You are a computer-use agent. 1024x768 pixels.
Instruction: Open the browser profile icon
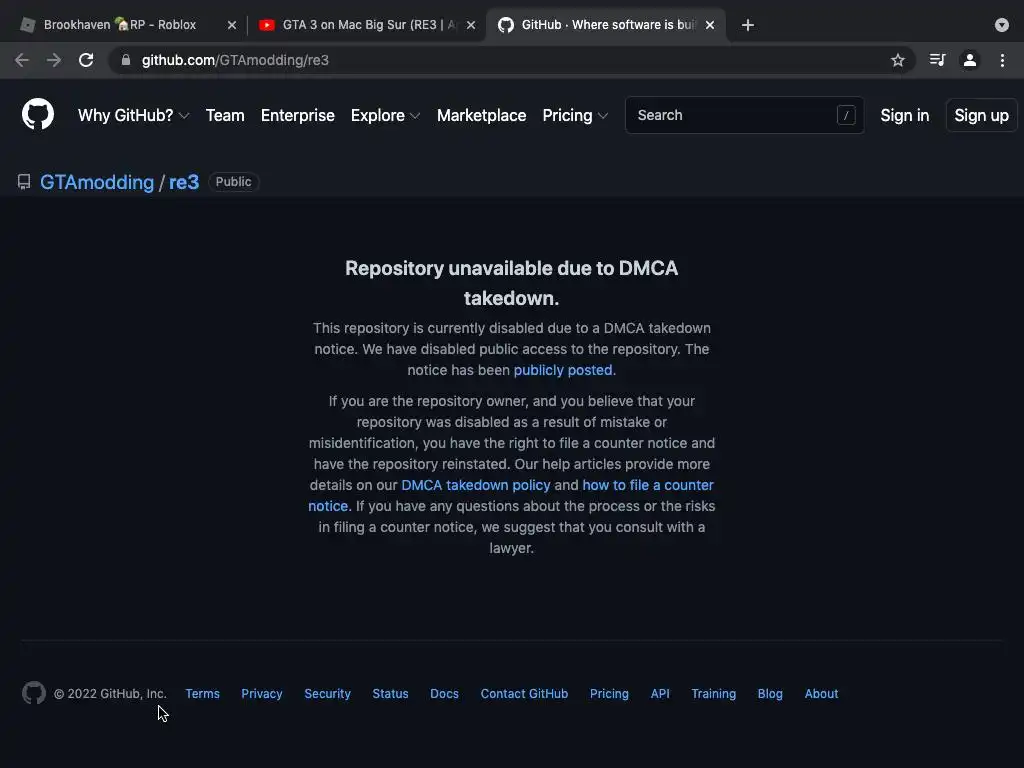click(970, 60)
